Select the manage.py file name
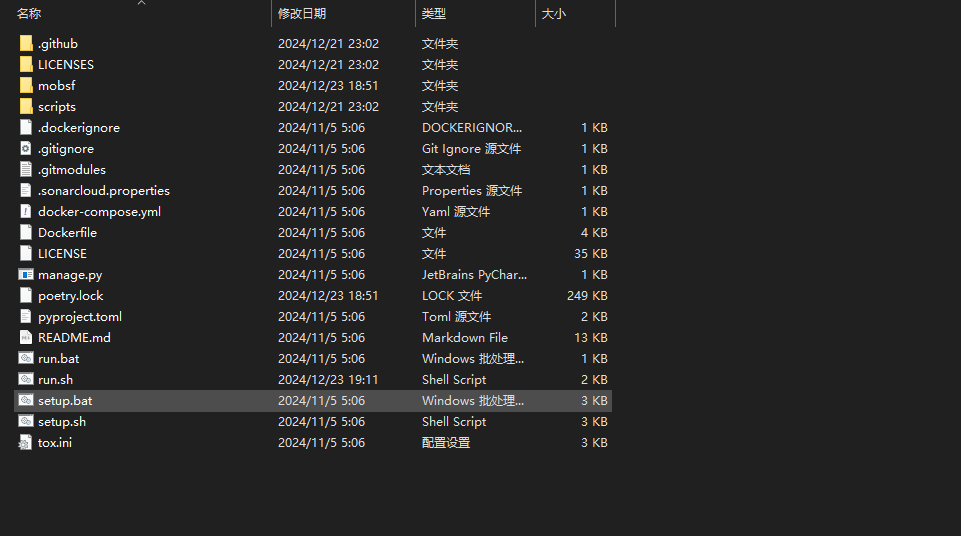 pyautogui.click(x=70, y=274)
